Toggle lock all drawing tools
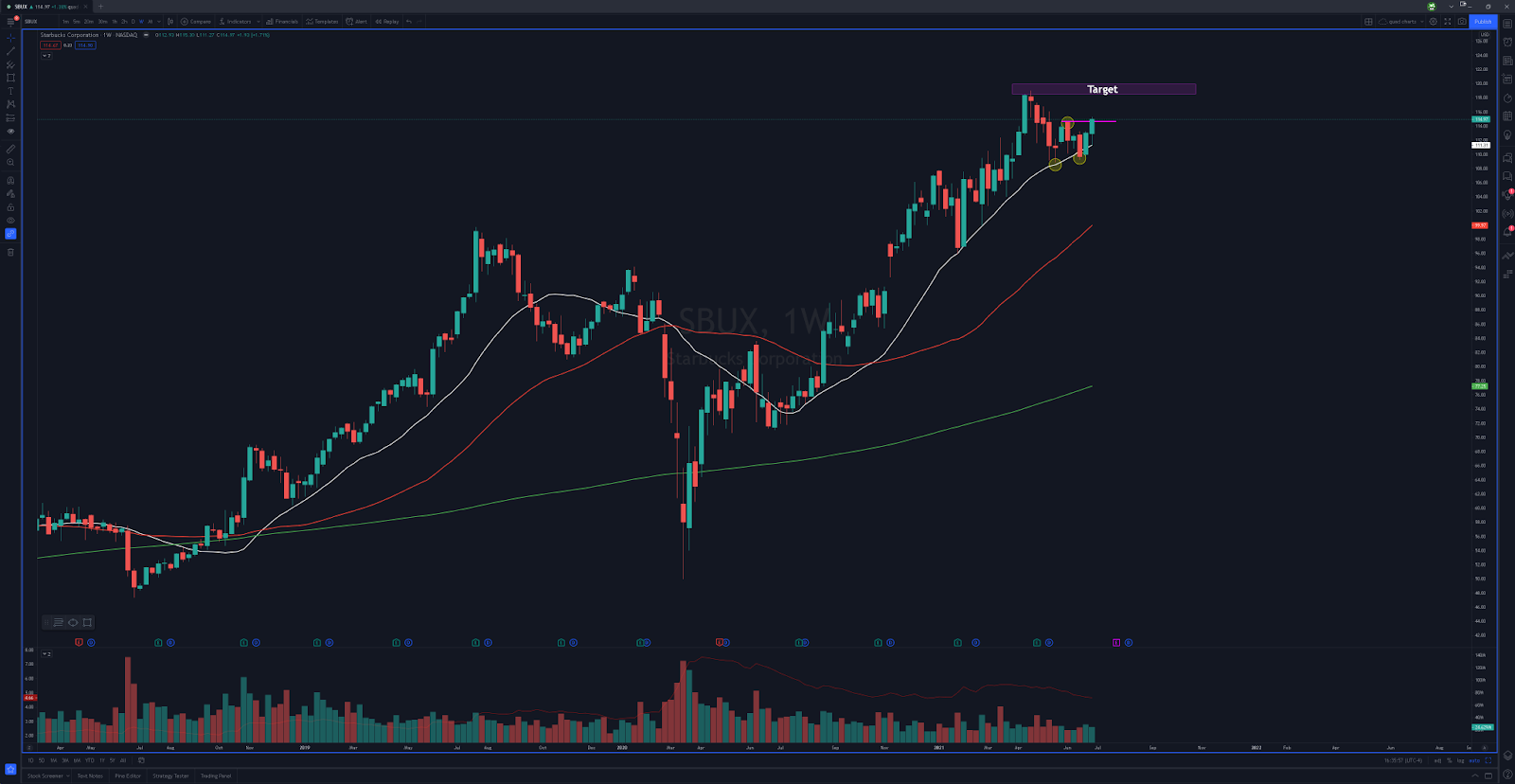Viewport: 1515px width, 784px height. tap(10, 208)
